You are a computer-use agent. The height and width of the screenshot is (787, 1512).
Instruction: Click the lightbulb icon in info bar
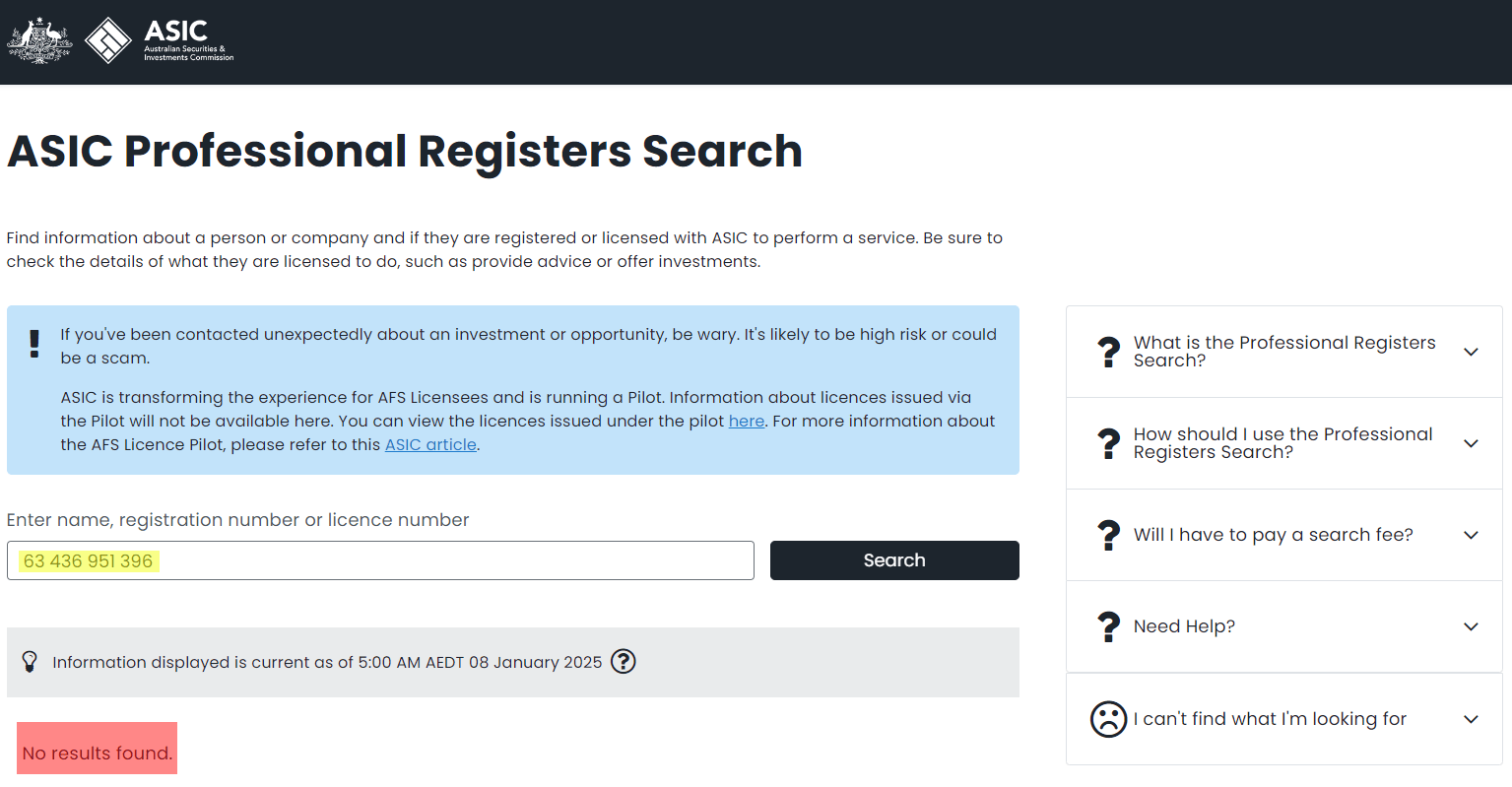coord(30,662)
